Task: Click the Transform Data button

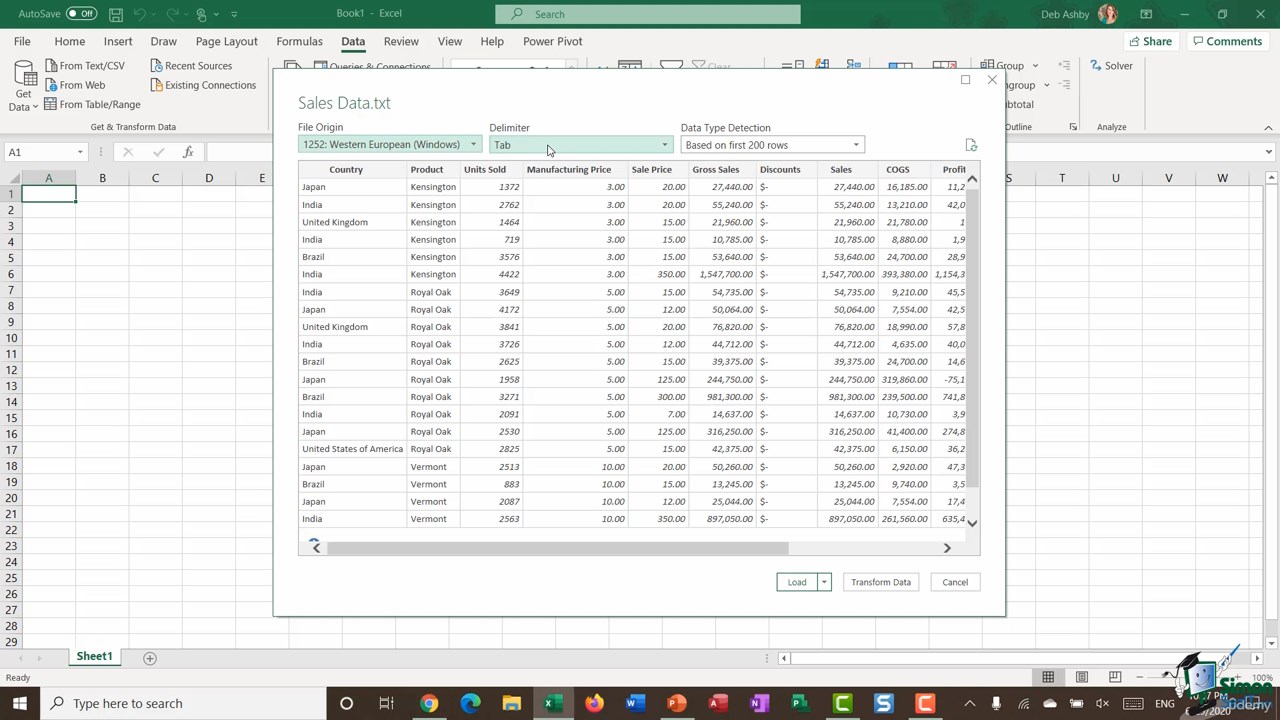Action: (x=881, y=582)
